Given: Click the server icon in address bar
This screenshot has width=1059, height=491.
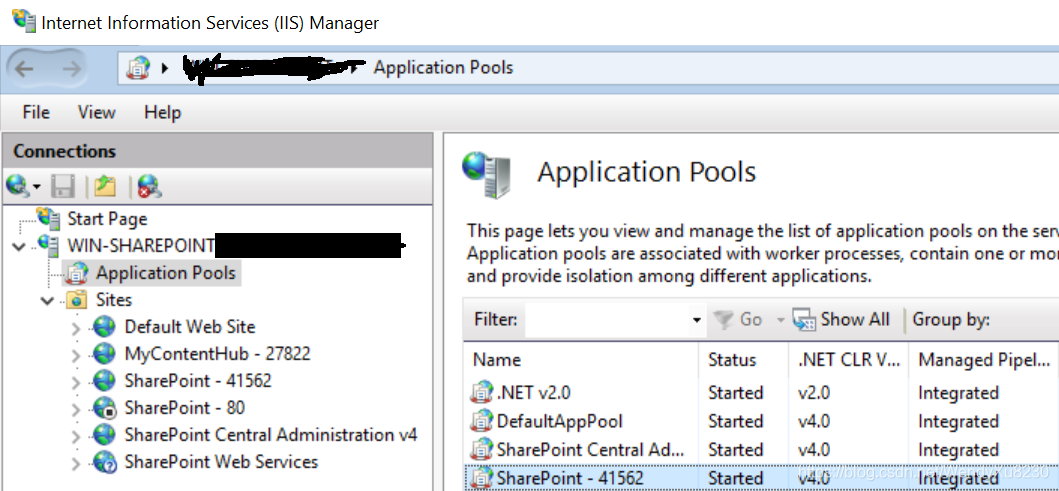Looking at the screenshot, I should pyautogui.click(x=138, y=68).
